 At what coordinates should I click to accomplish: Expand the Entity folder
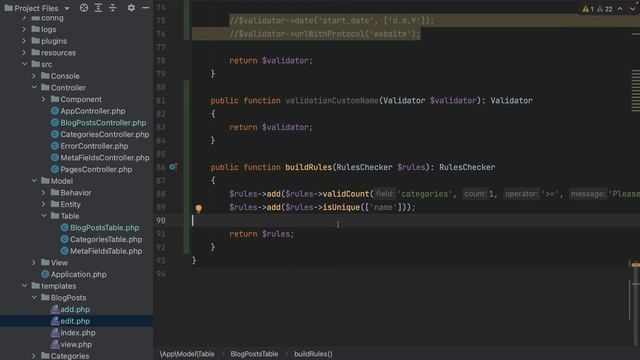[x=44, y=204]
